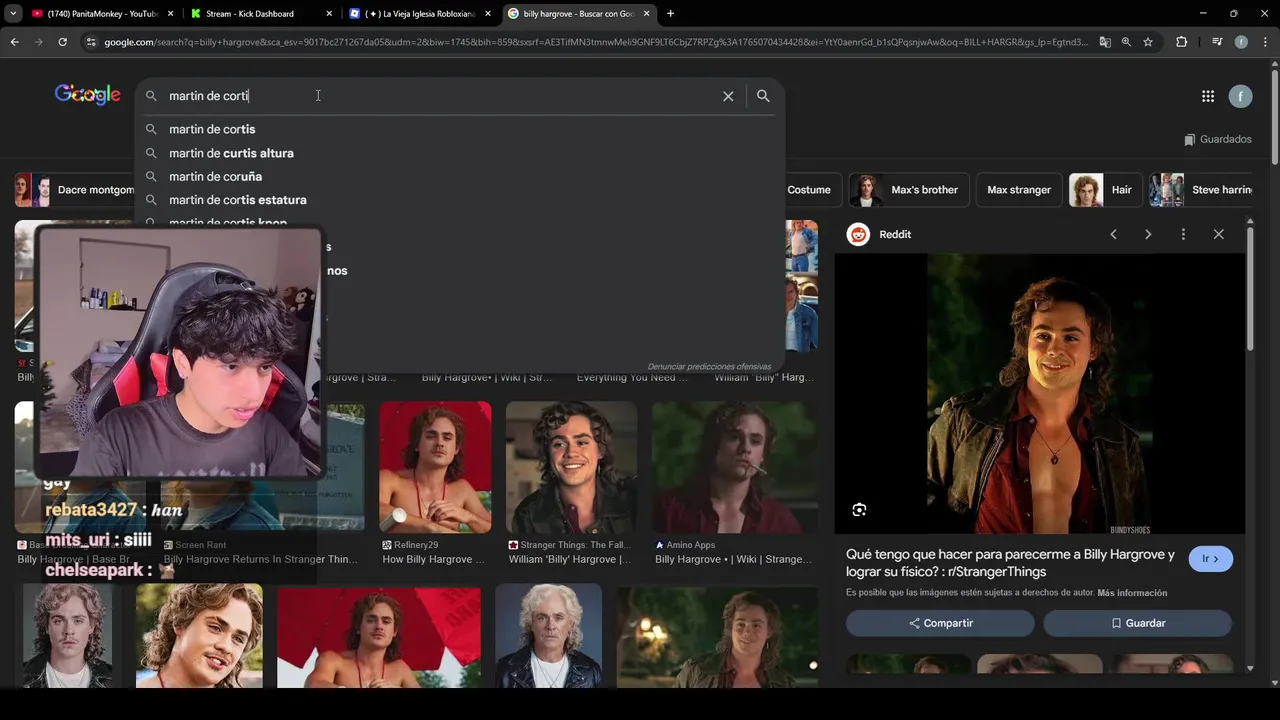
Task: Reload the current page
Action: [x=62, y=42]
